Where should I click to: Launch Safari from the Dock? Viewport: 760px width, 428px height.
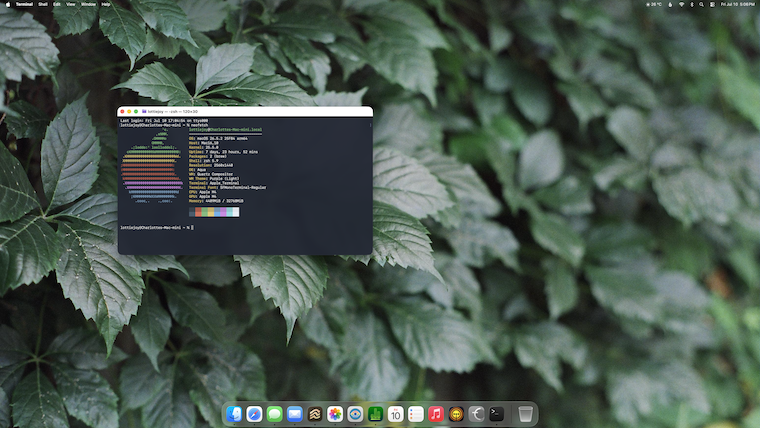click(254, 414)
